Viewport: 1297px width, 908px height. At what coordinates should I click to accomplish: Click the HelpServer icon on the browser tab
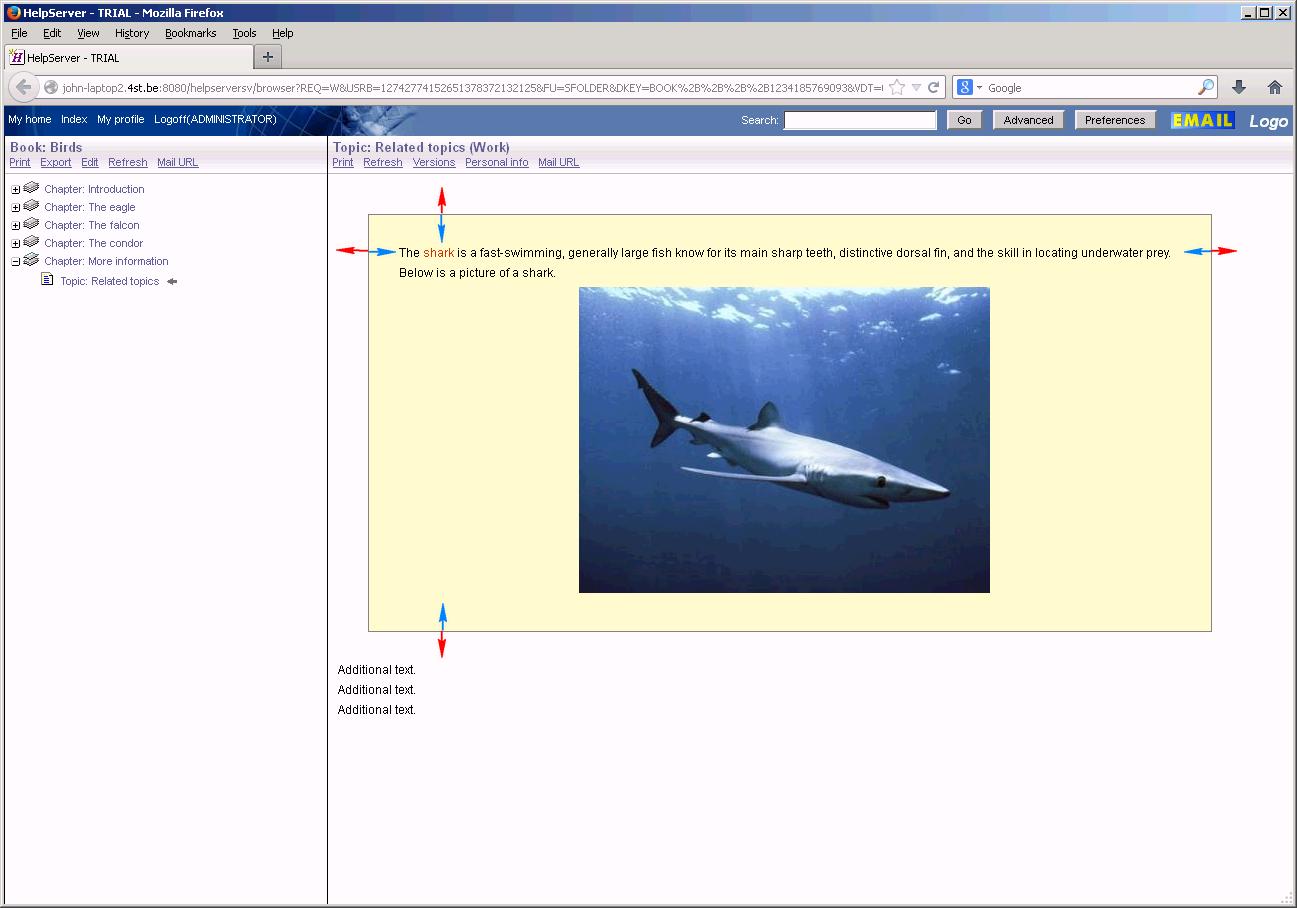point(16,57)
